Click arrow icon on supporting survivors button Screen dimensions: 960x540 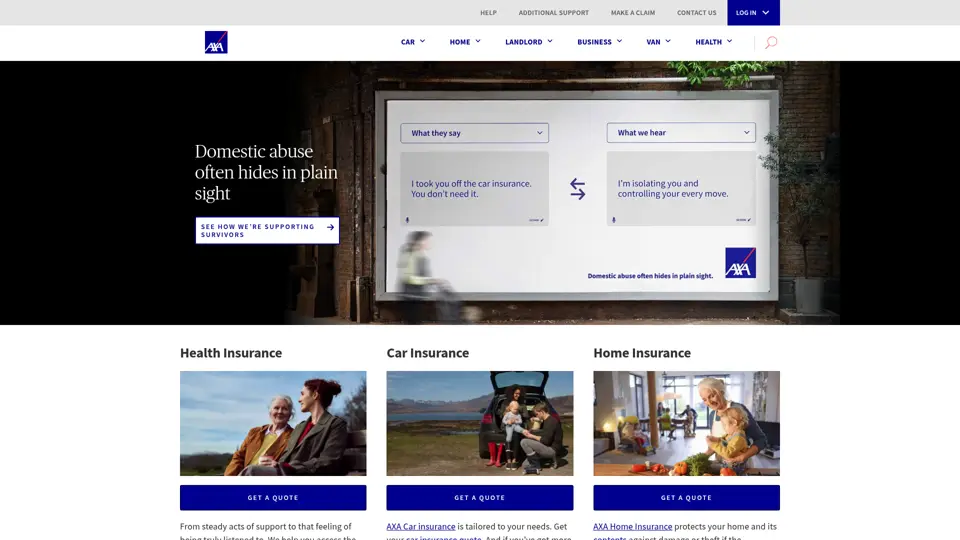(331, 227)
